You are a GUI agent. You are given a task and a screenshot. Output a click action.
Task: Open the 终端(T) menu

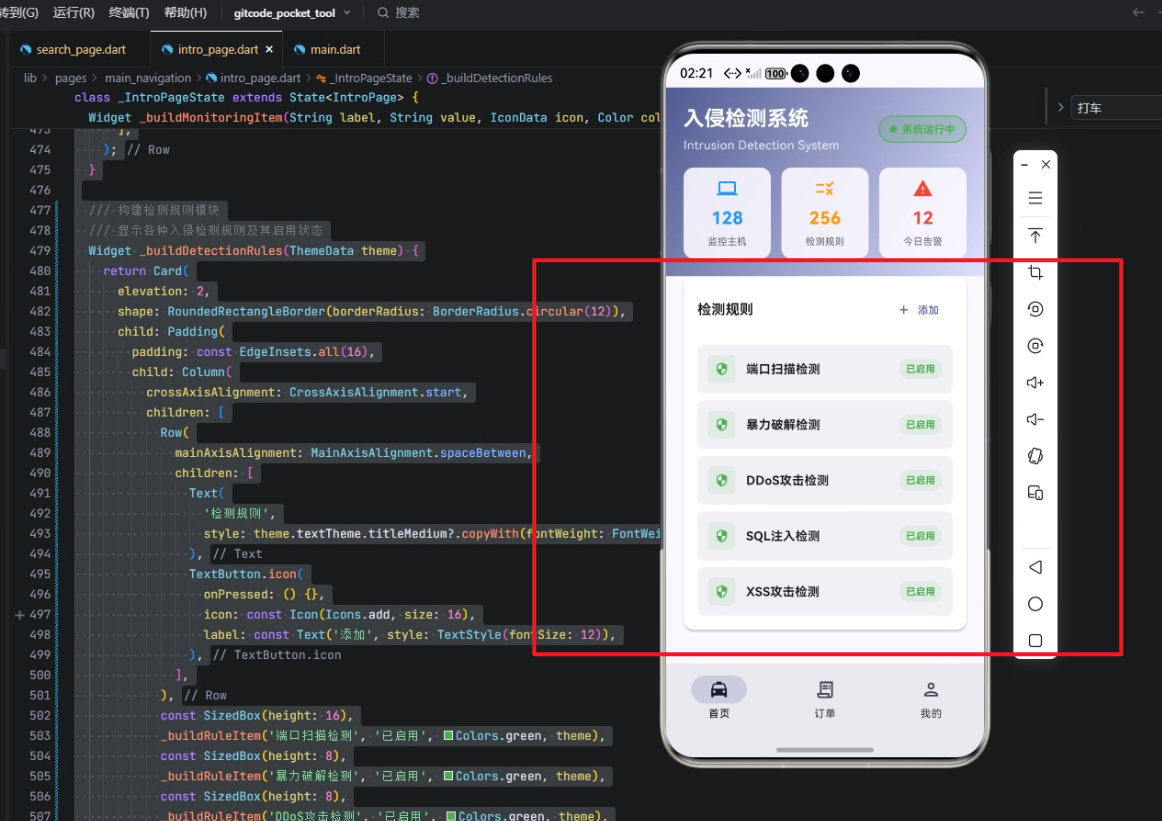[x=129, y=13]
